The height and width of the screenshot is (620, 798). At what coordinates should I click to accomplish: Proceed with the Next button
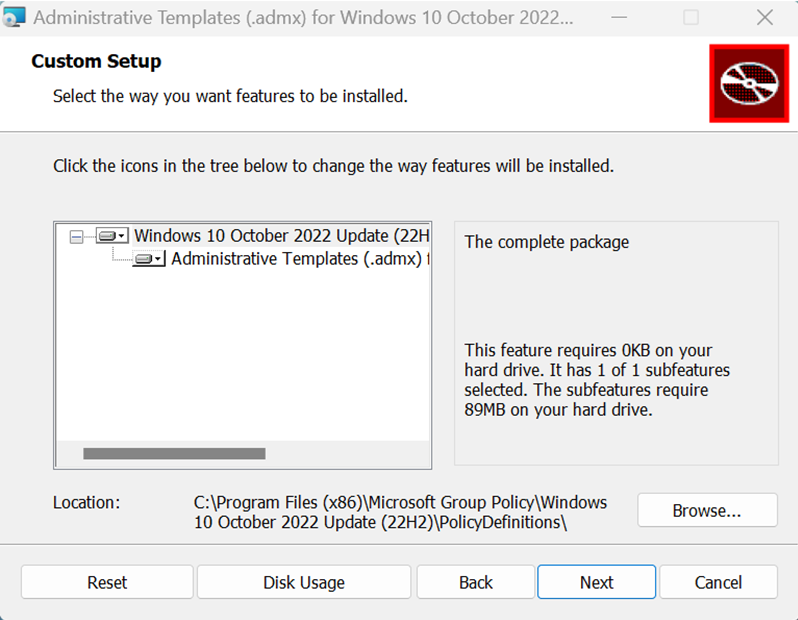click(596, 582)
